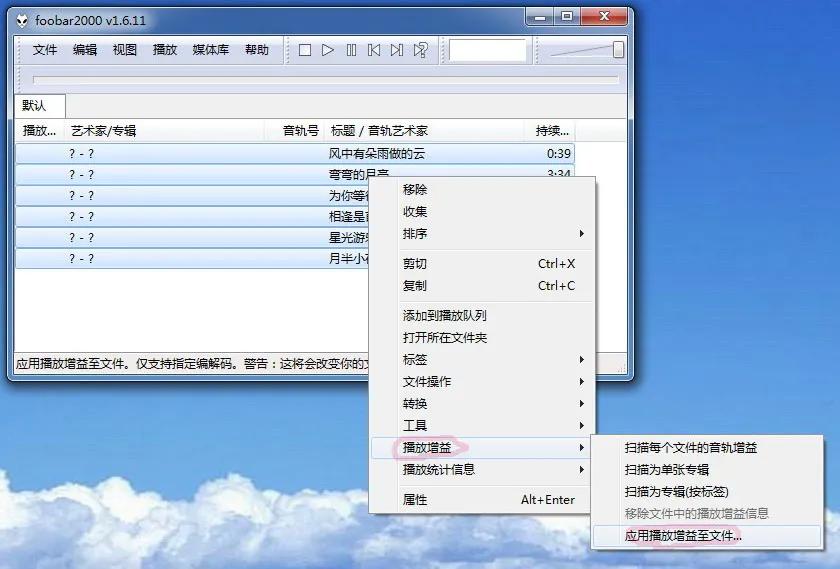Click the status bar text about 应用播放增益至文件
Viewport: 840px width, 569px height.
click(193, 364)
